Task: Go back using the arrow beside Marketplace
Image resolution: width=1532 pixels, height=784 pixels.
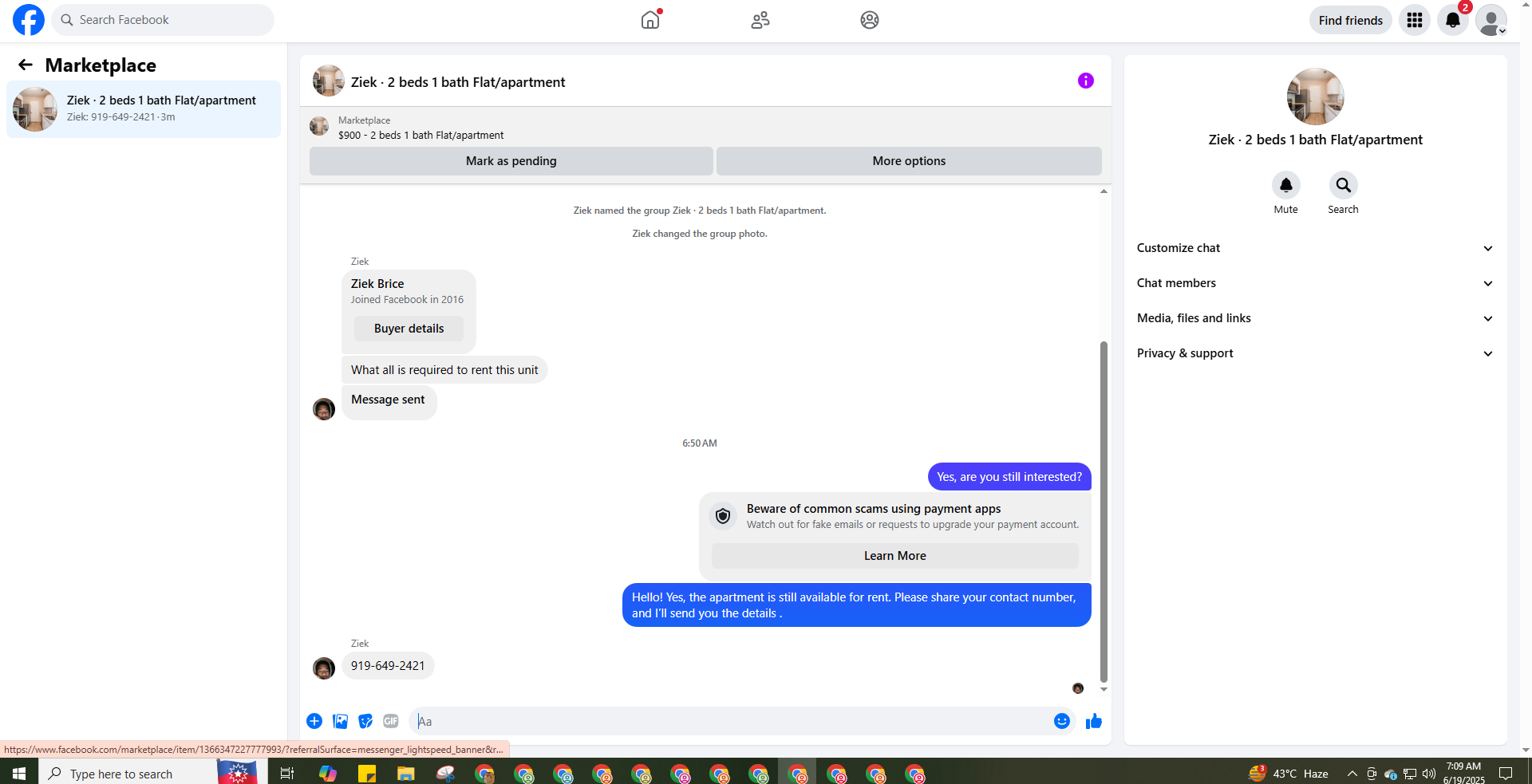Action: pyautogui.click(x=26, y=65)
